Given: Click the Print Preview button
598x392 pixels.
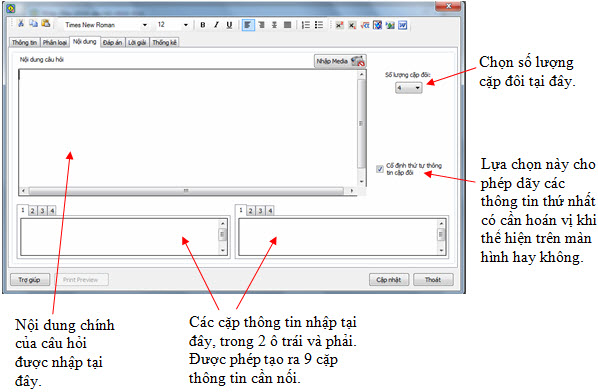Looking at the screenshot, I should coord(81,280).
